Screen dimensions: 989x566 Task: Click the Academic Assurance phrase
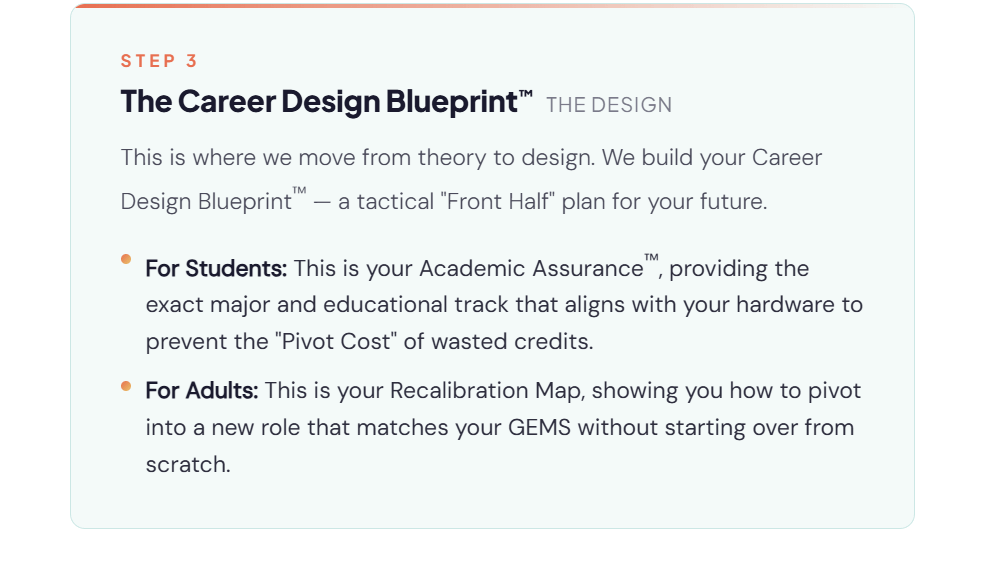530,269
